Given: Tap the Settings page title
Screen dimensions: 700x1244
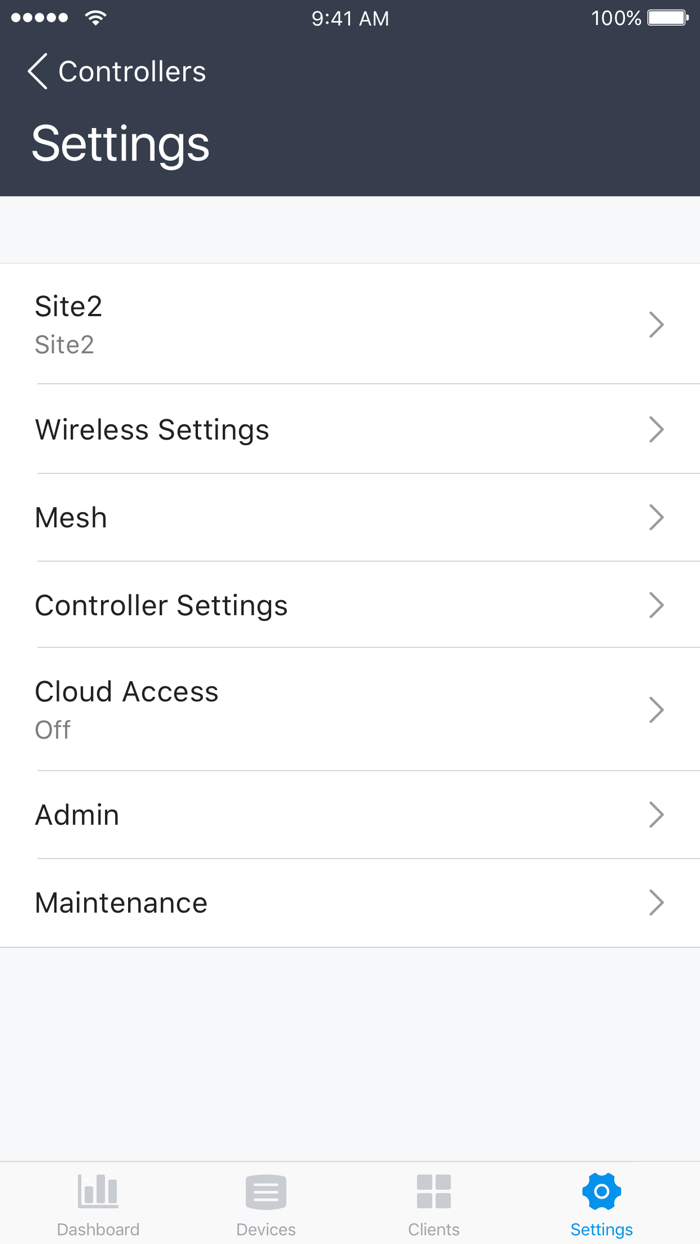Looking at the screenshot, I should tap(120, 144).
